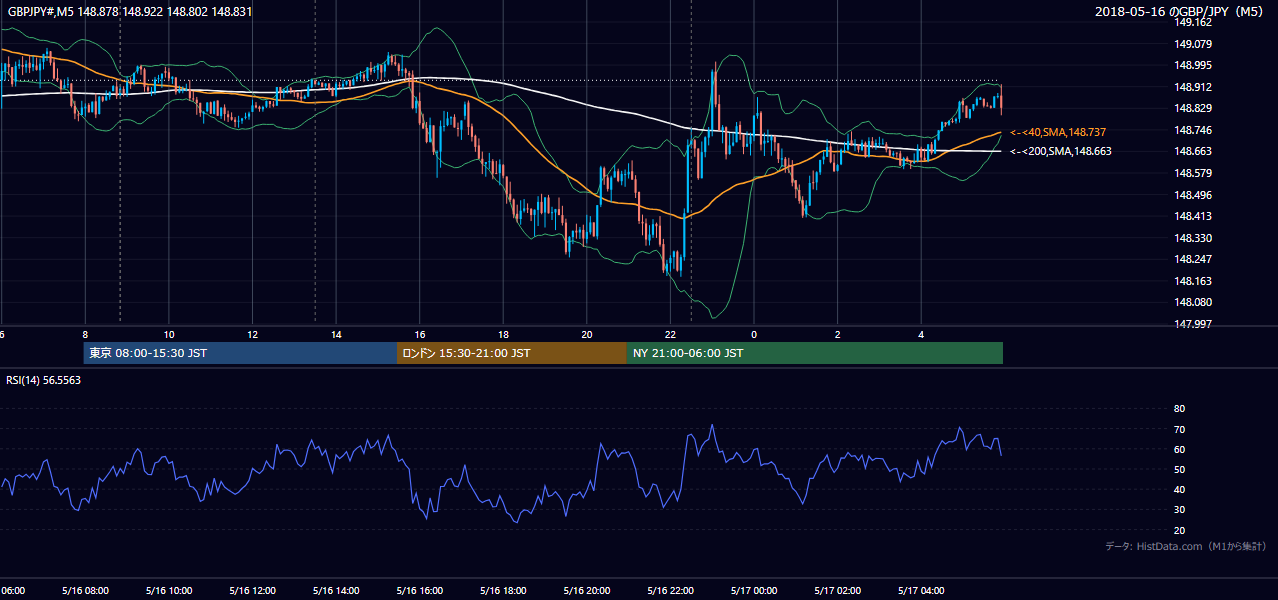The image size is (1278, 600).
Task: Click the hour label 16 under price chart
Action: pyautogui.click(x=420, y=335)
